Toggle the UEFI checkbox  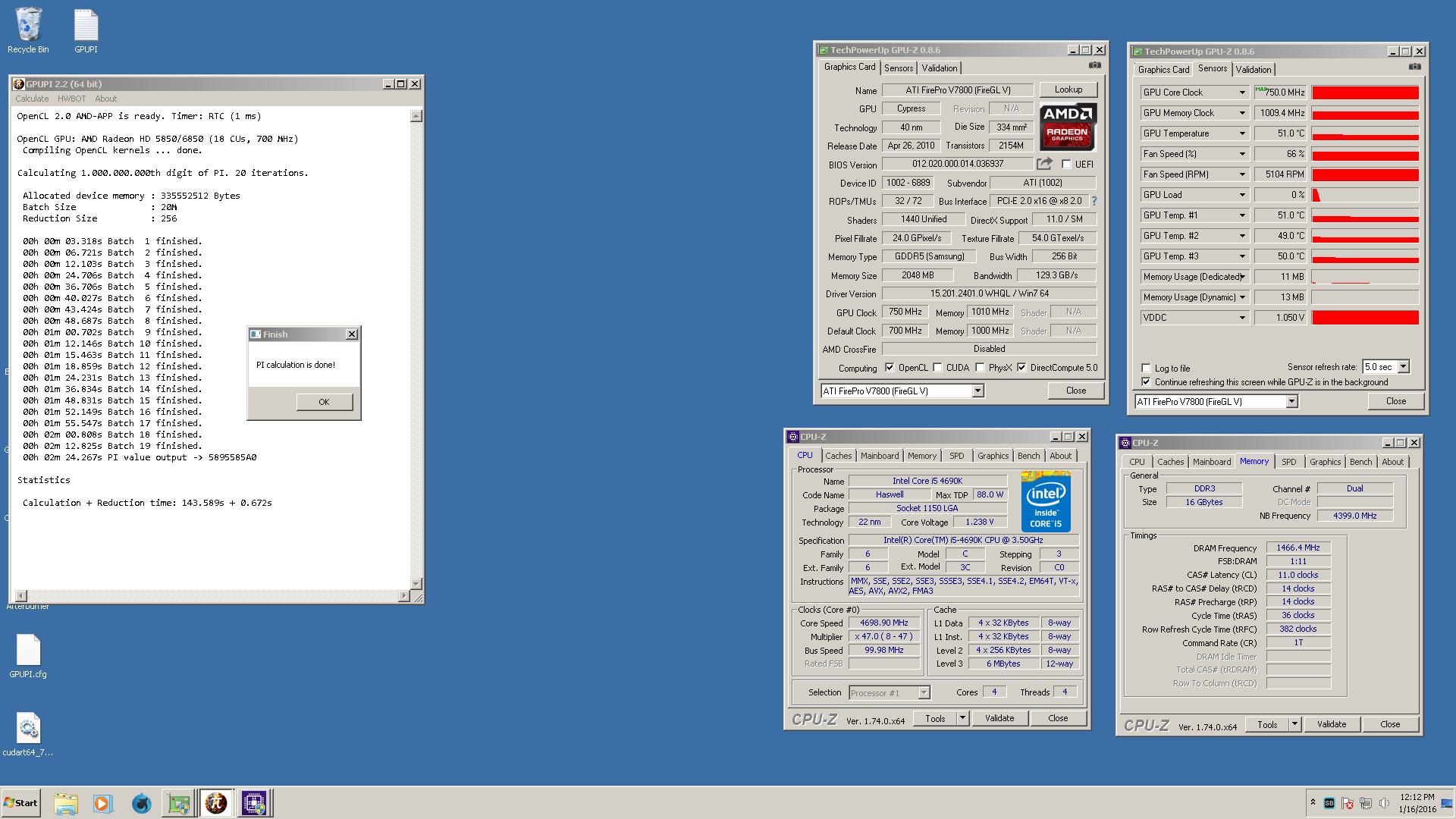click(1066, 164)
